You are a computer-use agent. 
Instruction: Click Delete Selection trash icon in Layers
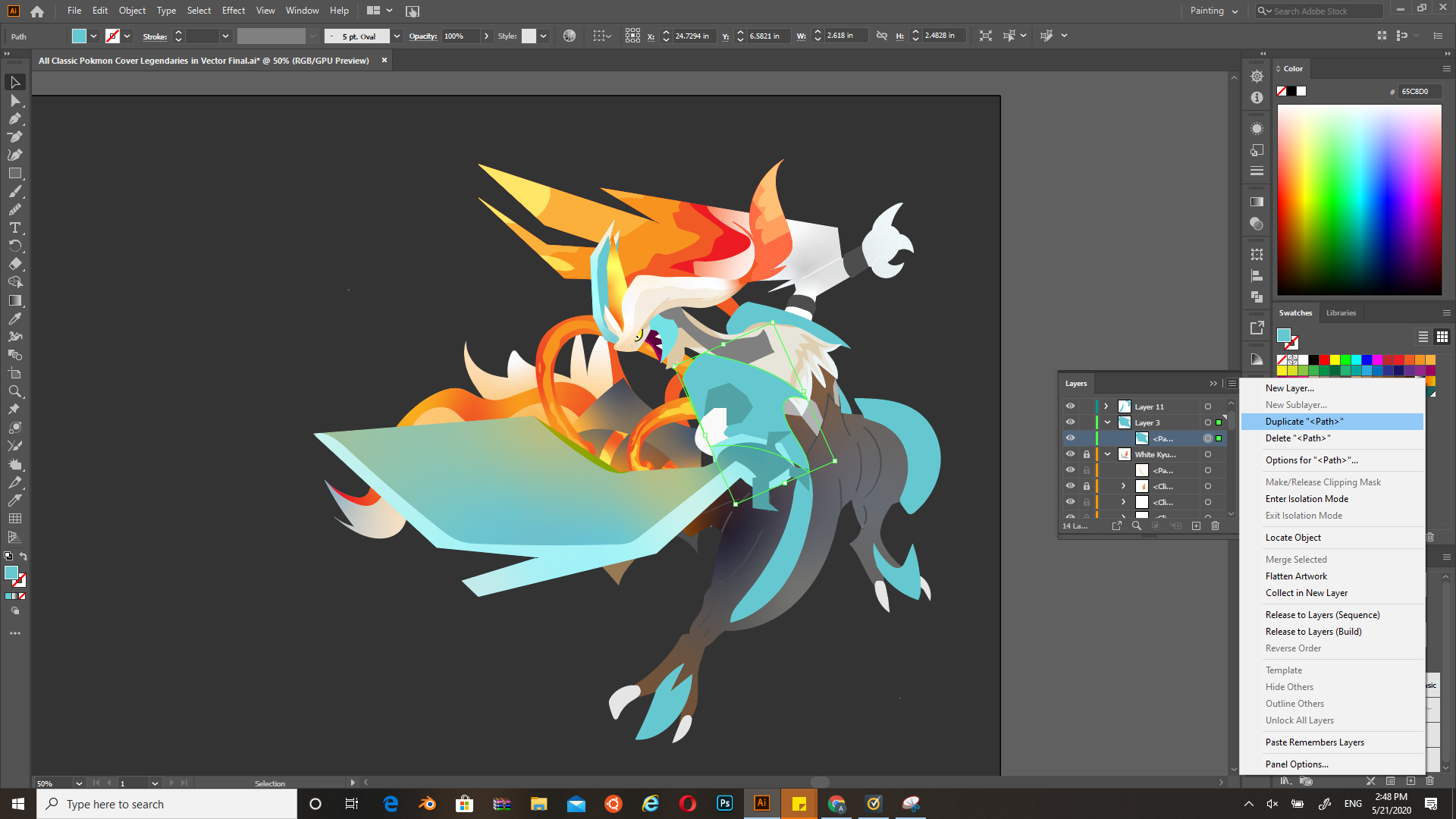[x=1215, y=526]
